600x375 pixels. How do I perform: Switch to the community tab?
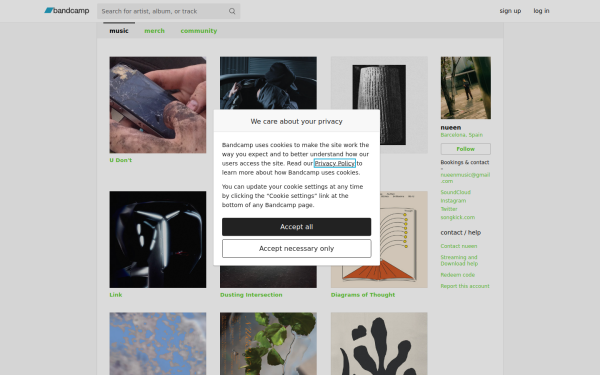[199, 31]
